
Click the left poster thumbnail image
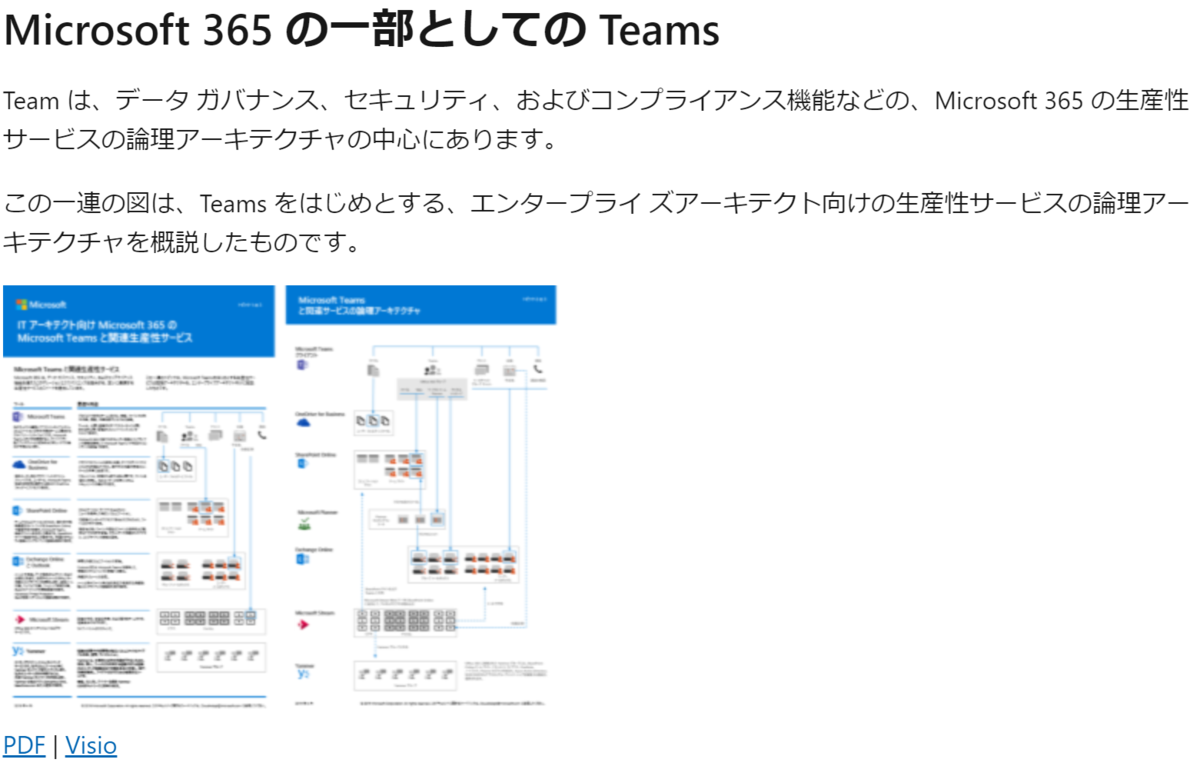pyautogui.click(x=140, y=500)
